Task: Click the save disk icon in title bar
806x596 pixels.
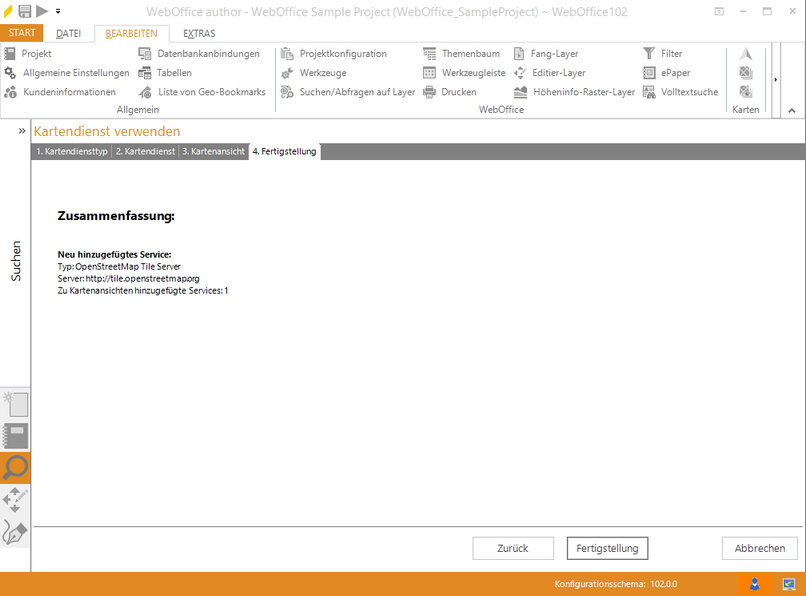Action: 24,11
